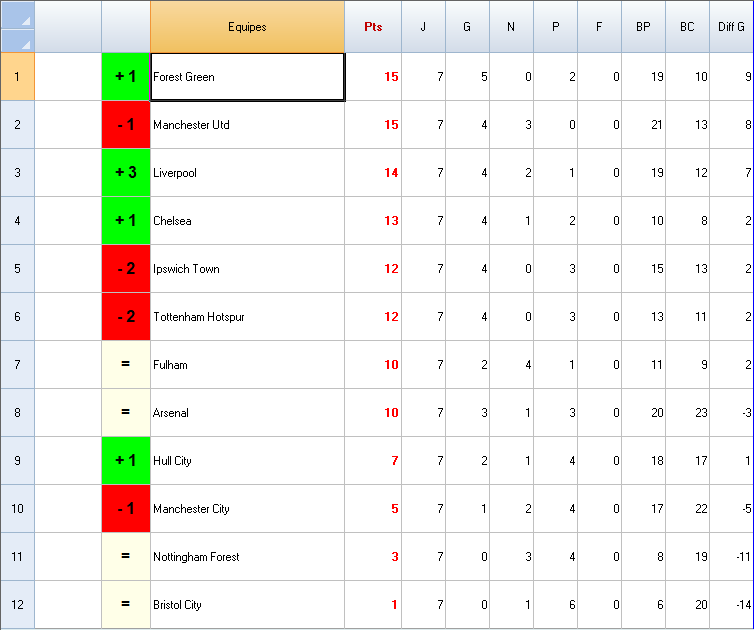Click the Equipes column header

[247, 27]
